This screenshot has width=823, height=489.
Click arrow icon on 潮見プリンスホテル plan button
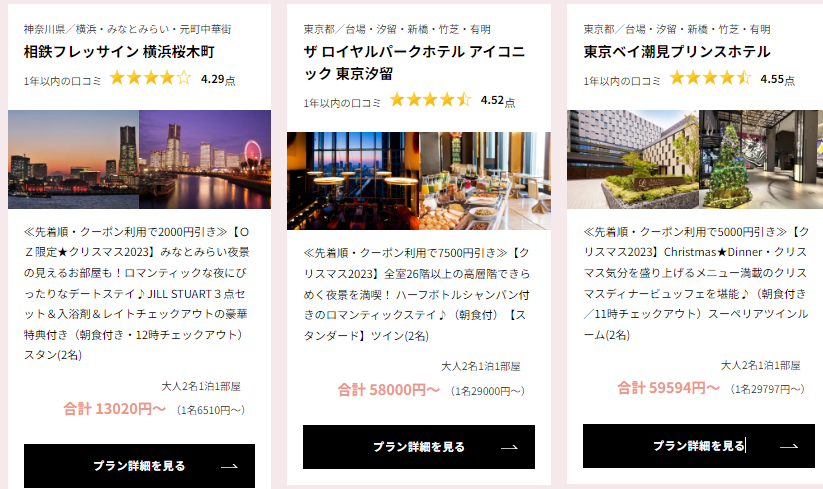click(789, 446)
